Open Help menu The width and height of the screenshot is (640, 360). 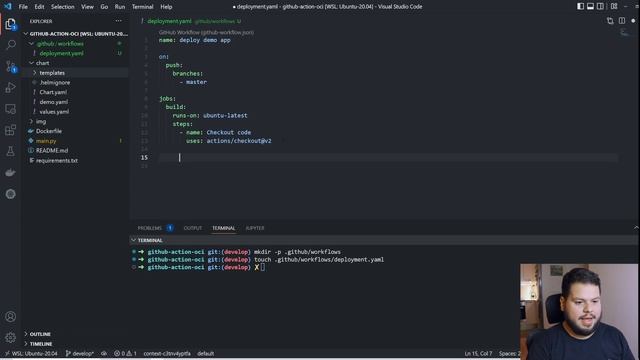[166, 7]
